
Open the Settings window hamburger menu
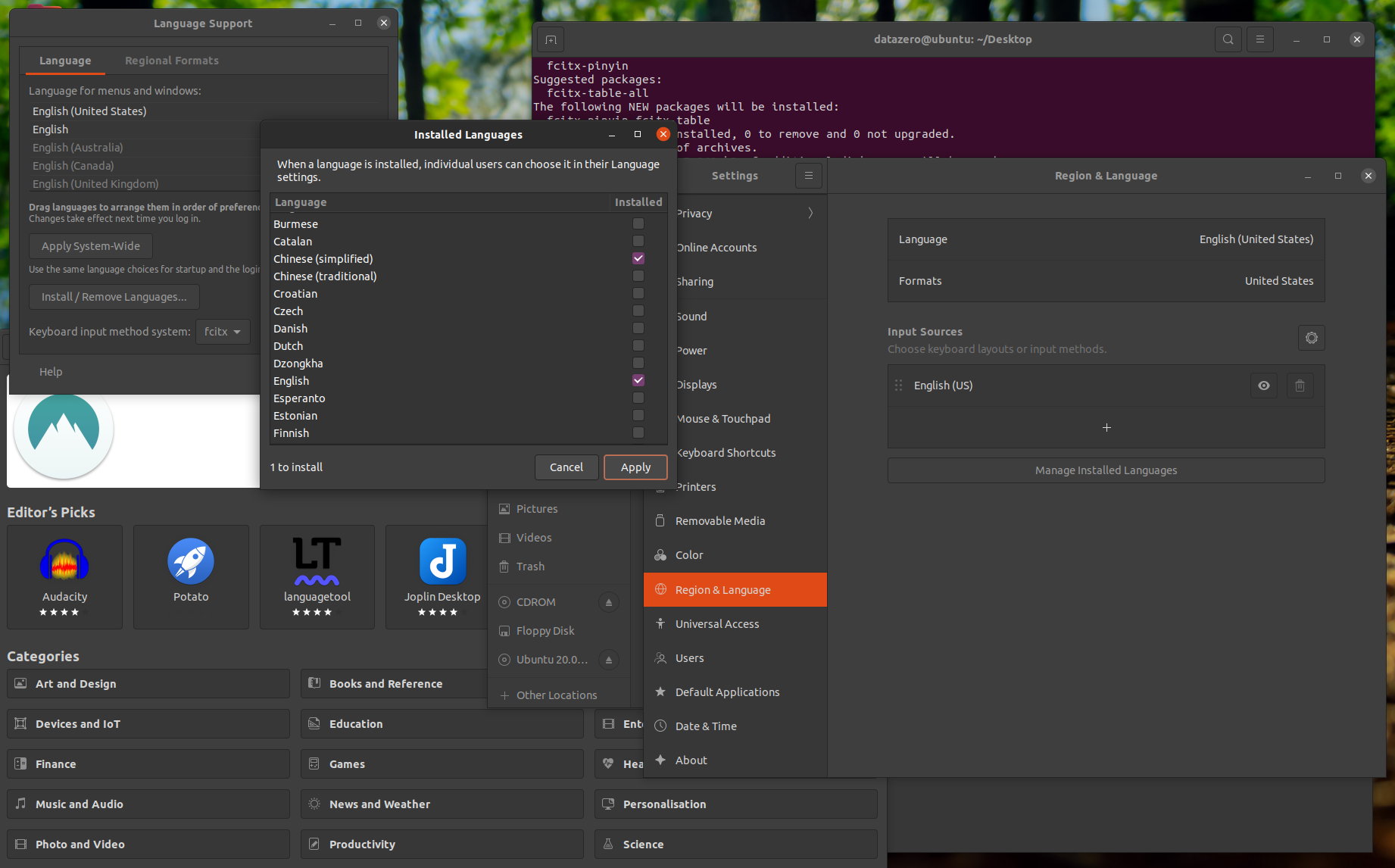(x=809, y=176)
